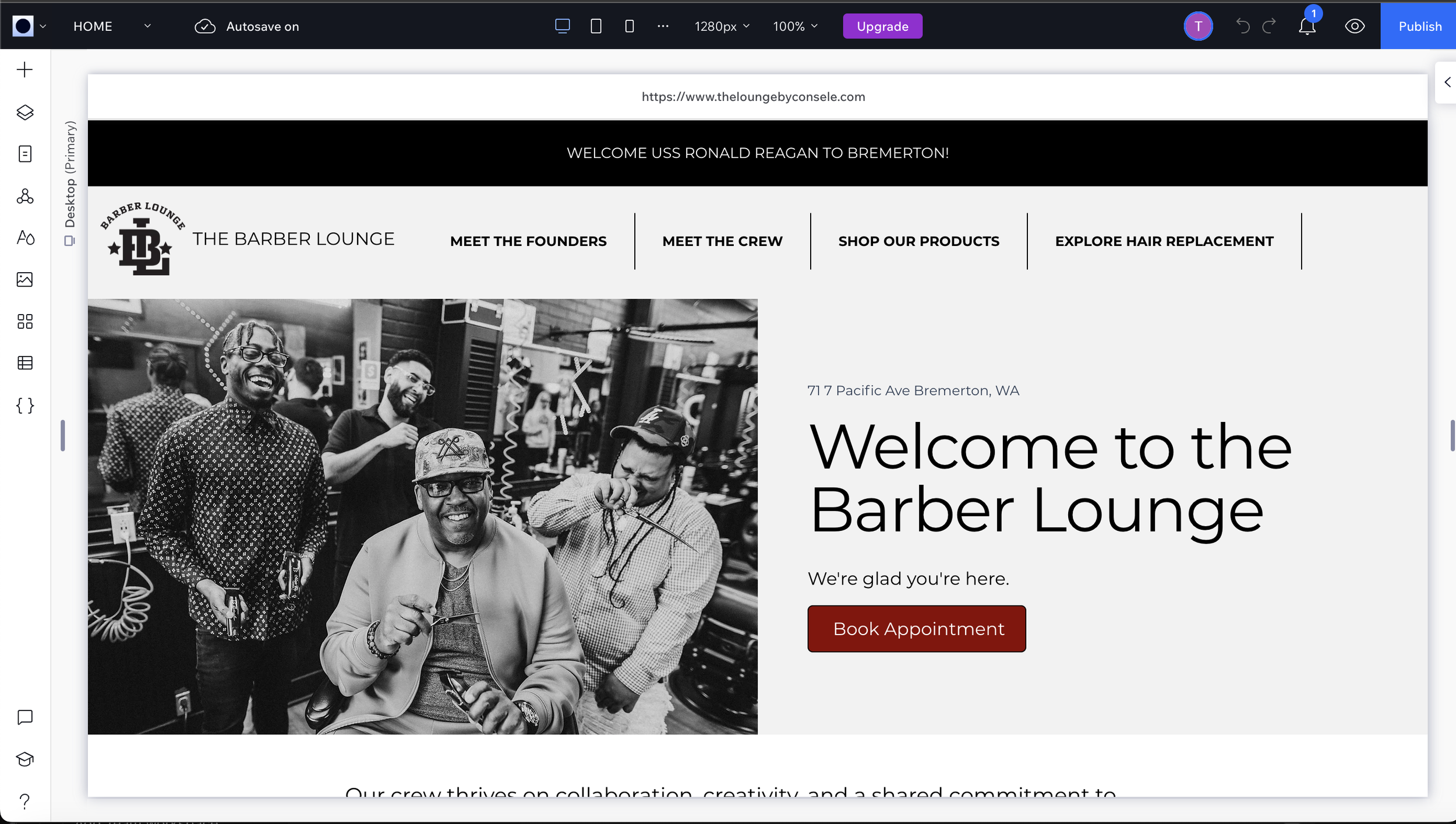Open the CMS database table icon
Screen dimensions: 1456x824
coord(24,363)
